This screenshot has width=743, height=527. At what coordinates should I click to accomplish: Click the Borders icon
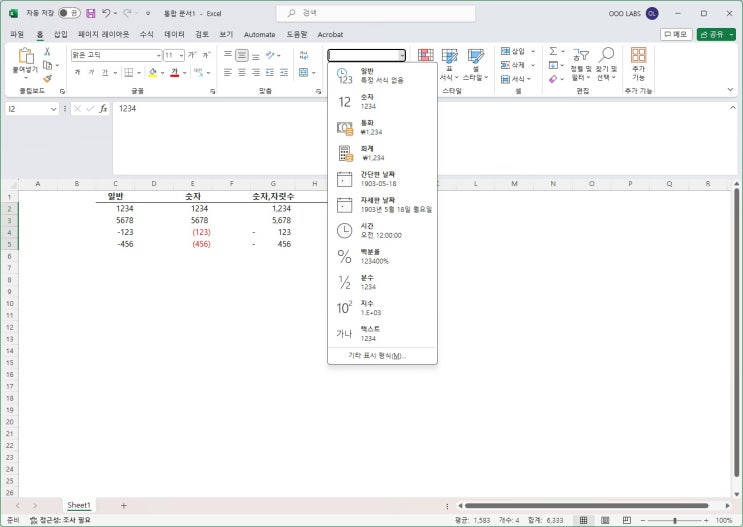(128, 73)
